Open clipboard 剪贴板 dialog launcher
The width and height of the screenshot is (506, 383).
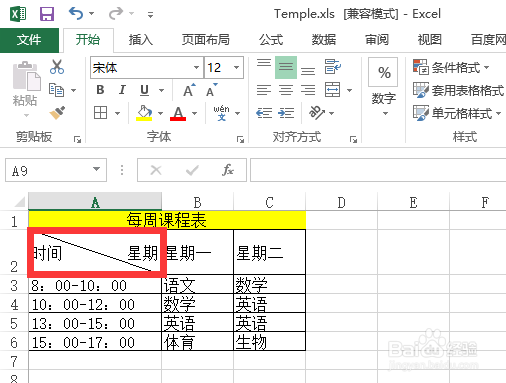click(77, 140)
